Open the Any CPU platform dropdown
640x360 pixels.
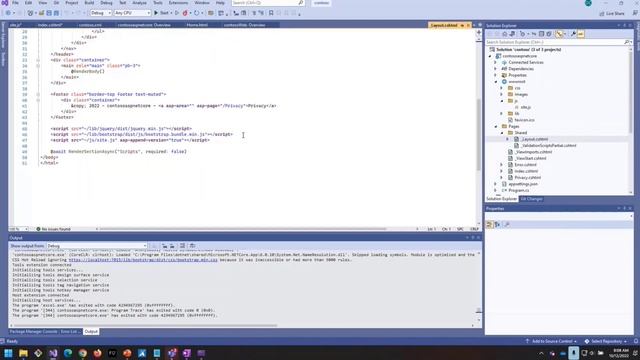132,13
